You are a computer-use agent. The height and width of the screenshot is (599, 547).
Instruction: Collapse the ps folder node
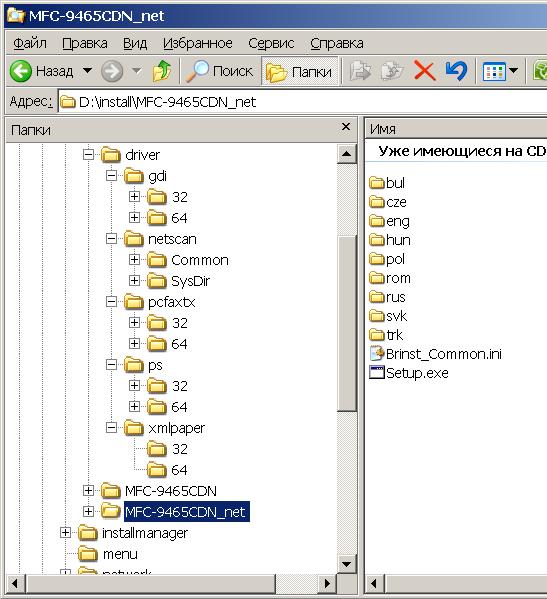coord(111,365)
